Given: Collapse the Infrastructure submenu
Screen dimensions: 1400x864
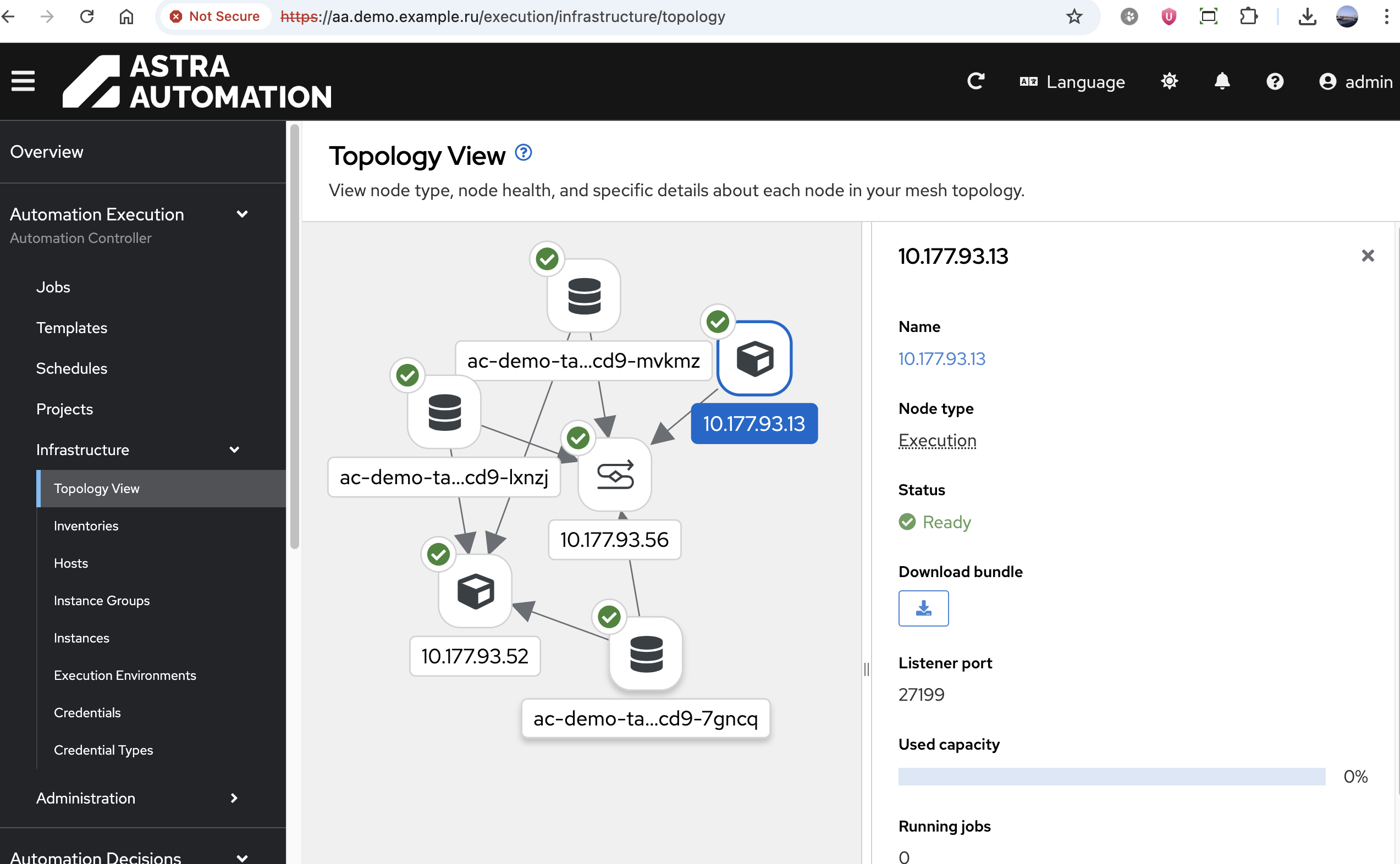Looking at the screenshot, I should click(x=234, y=450).
